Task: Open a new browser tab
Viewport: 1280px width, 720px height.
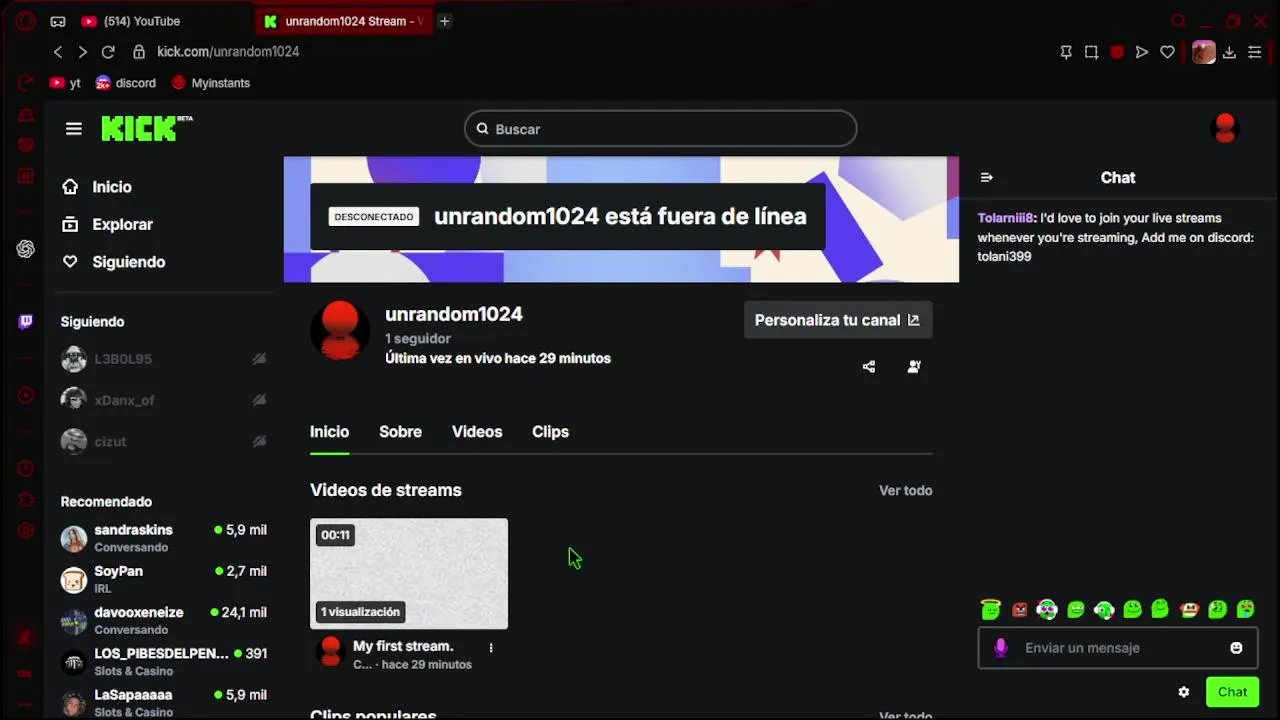Action: [x=445, y=21]
